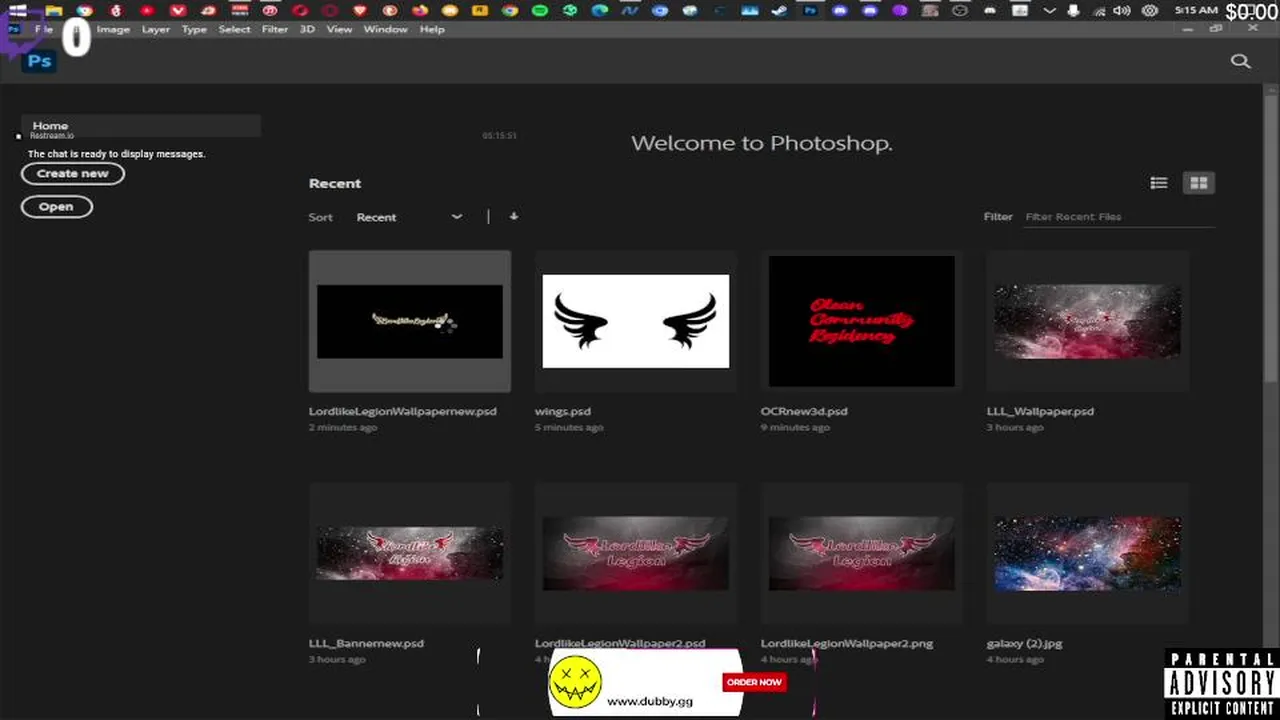
Task: Click the OCRnew3d.psd file name
Action: tap(804, 411)
